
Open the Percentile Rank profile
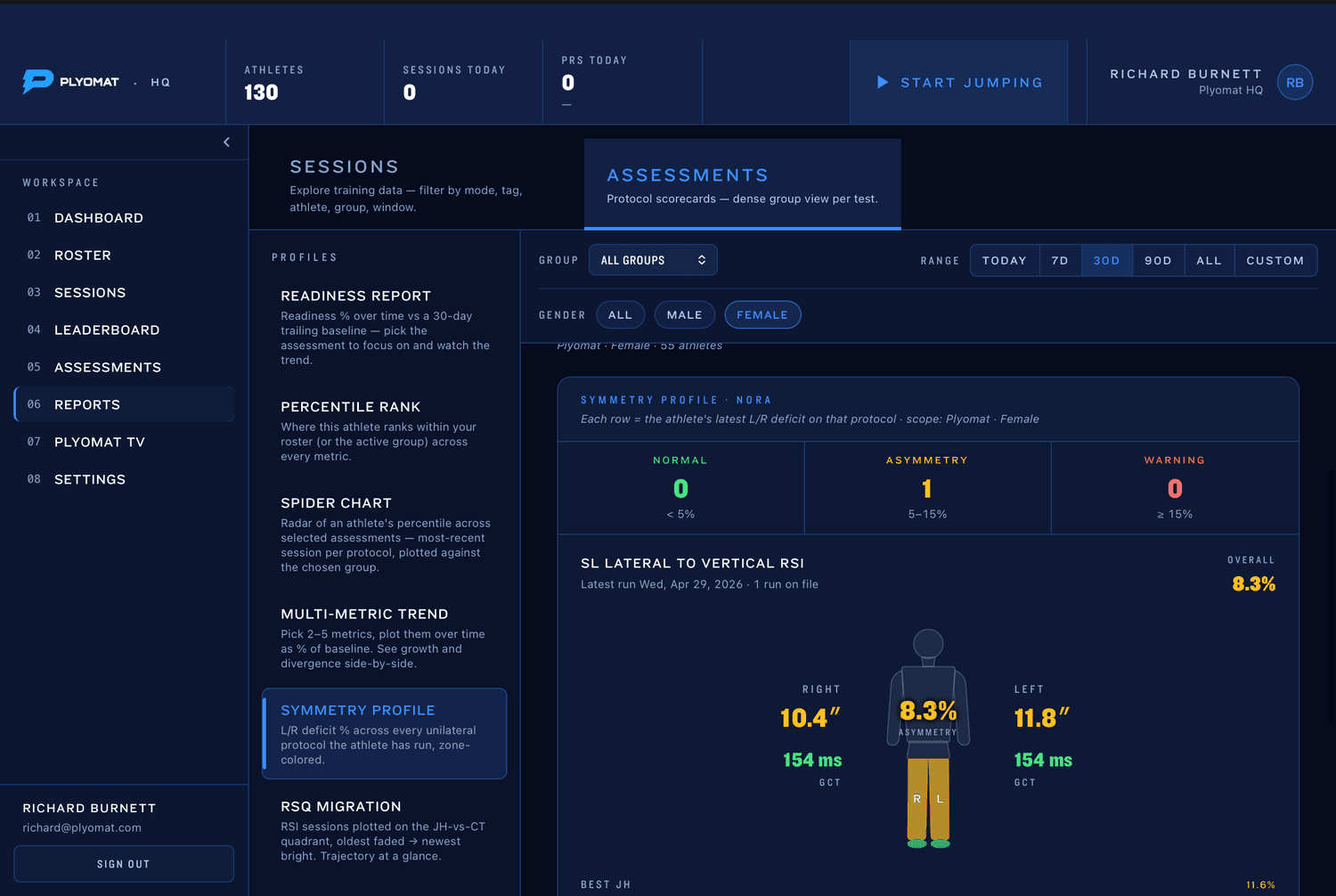tap(385, 431)
